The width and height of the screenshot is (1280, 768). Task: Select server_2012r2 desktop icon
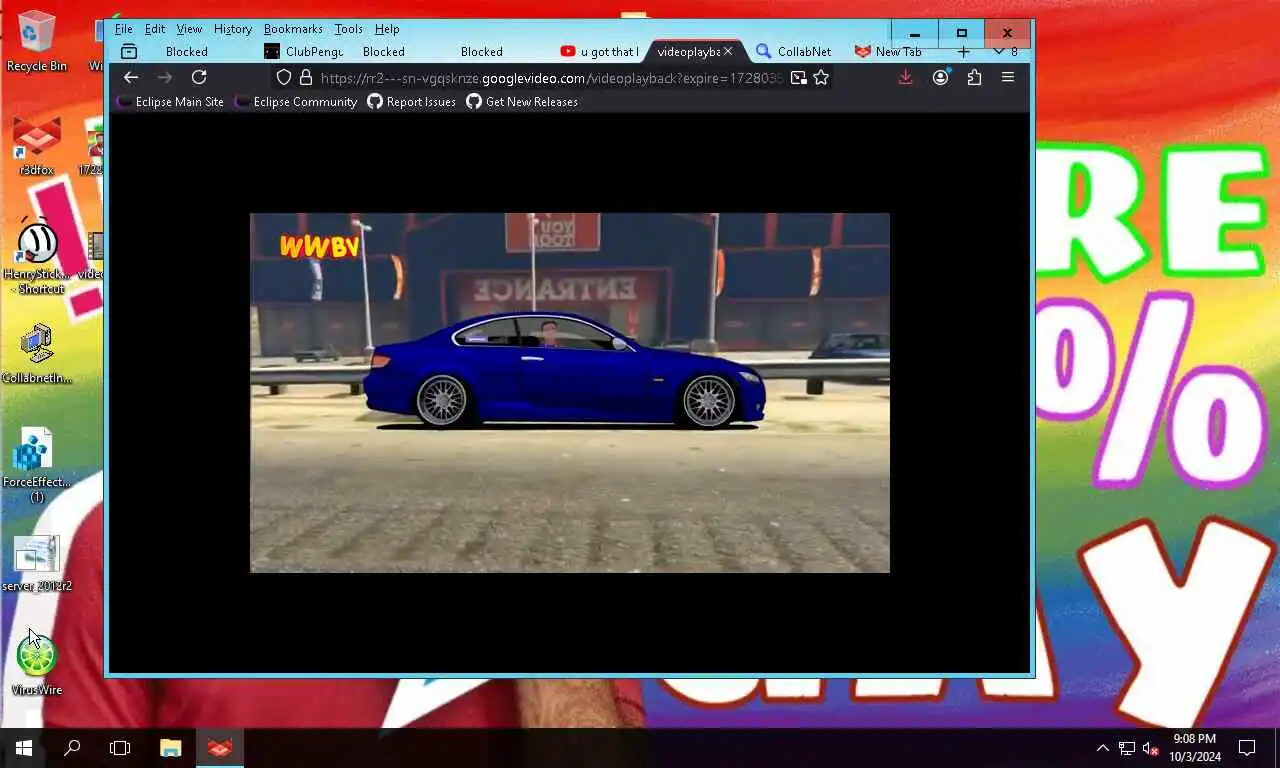[37, 564]
